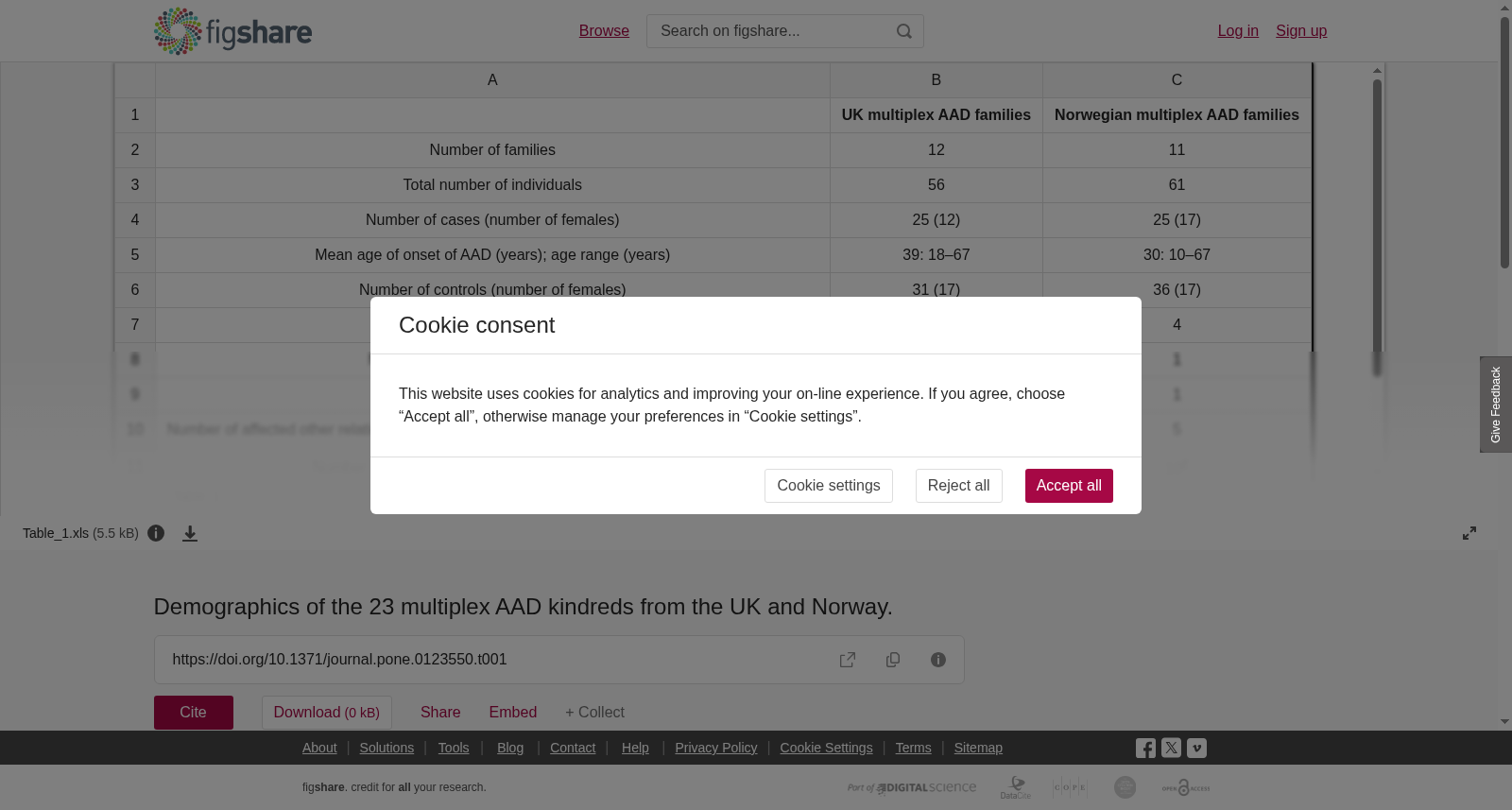Open the Sitemap footer link
The height and width of the screenshot is (810, 1512).
pyautogui.click(x=978, y=748)
